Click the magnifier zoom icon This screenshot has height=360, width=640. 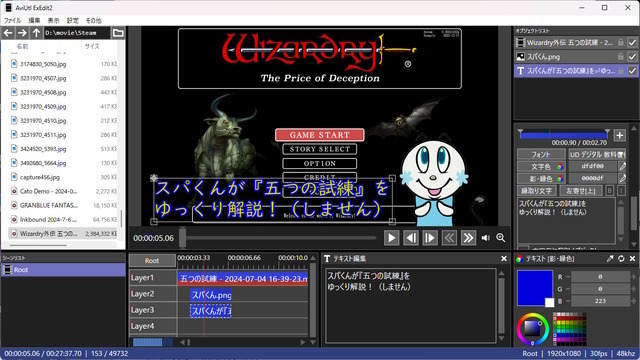click(501, 238)
